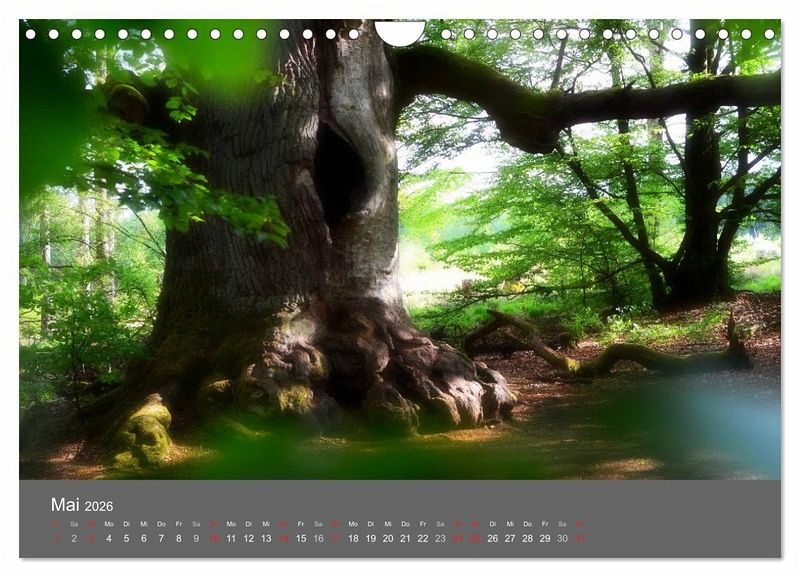Click the dark hollow in the tree trunk
The height and width of the screenshot is (577, 800).
point(339,175)
